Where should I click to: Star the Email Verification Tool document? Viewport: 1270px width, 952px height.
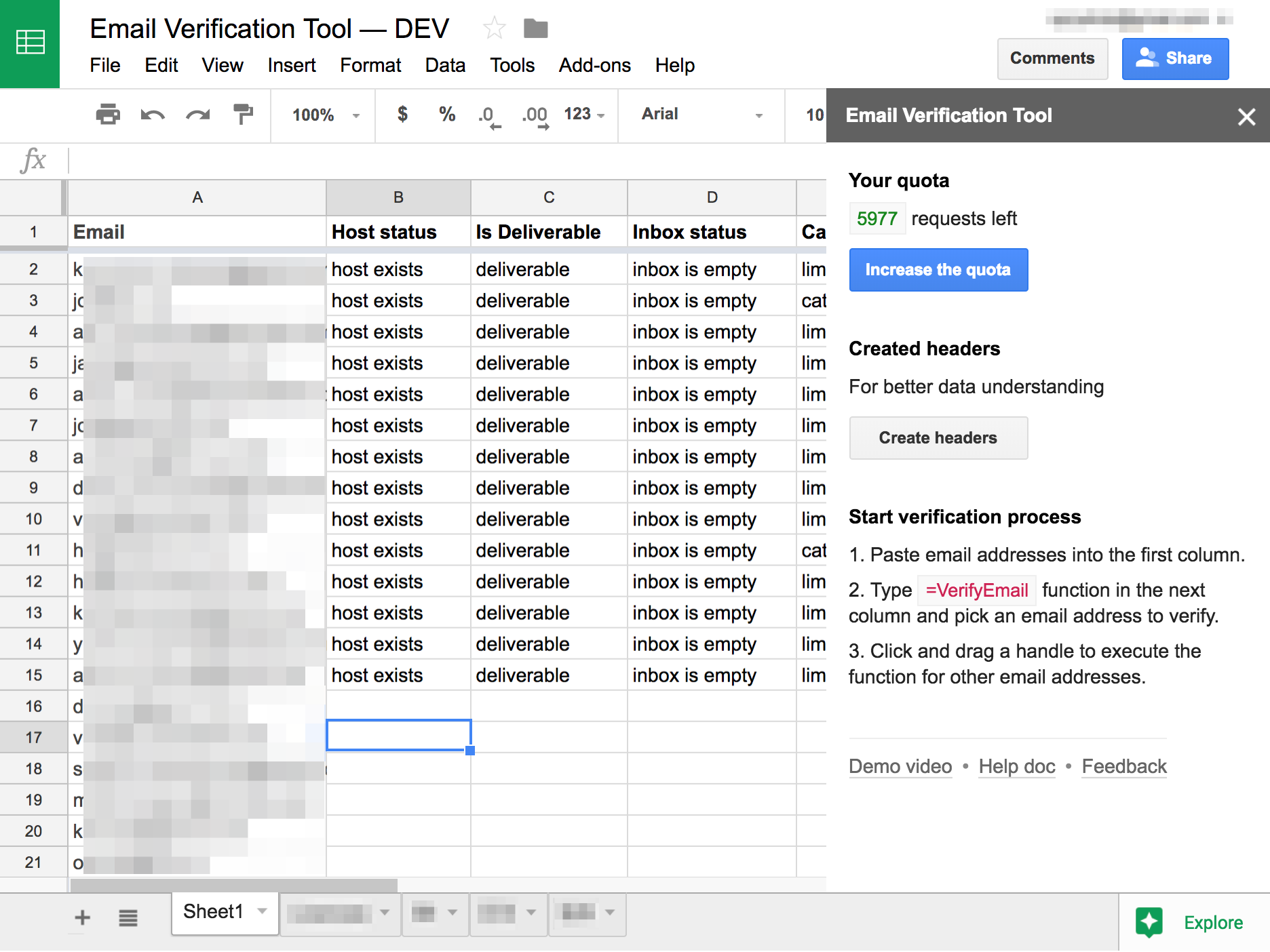[494, 28]
